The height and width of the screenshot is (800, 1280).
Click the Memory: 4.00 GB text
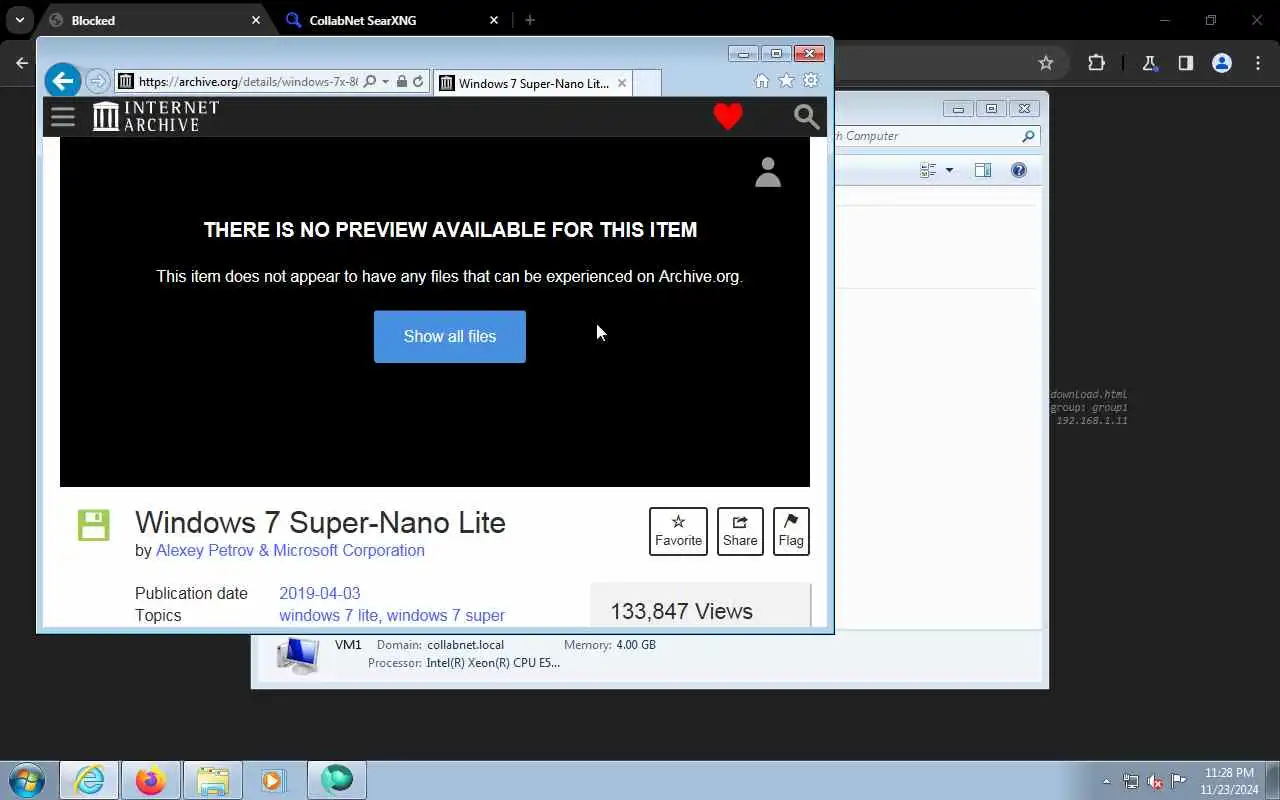click(610, 645)
